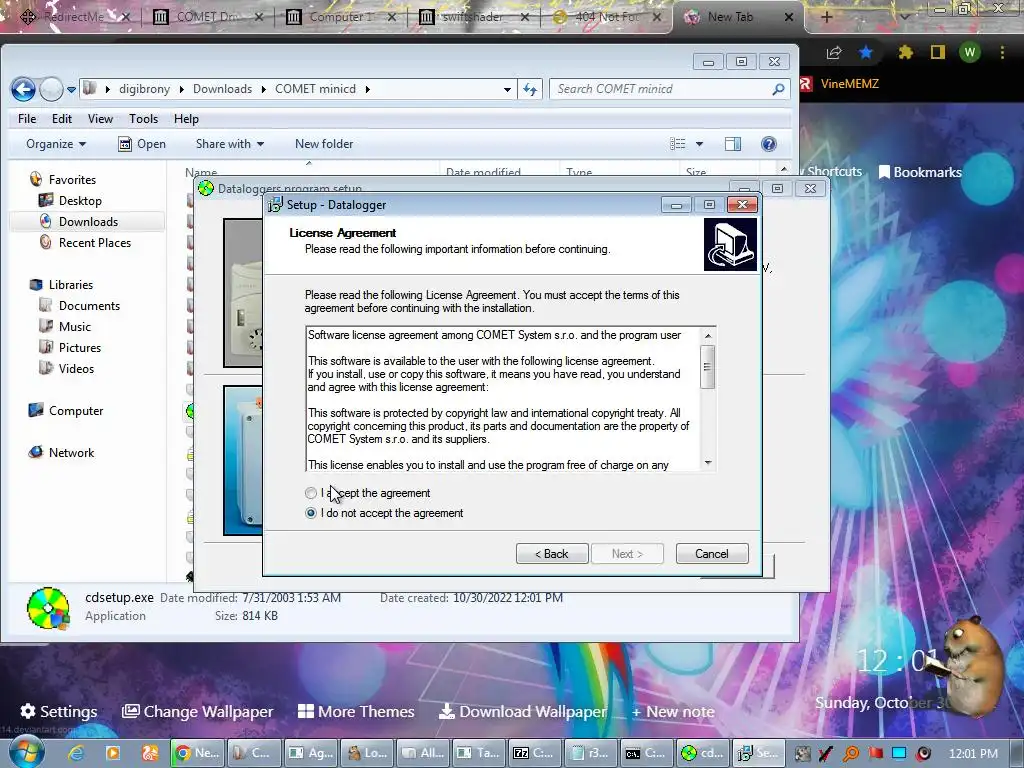Select Downloads in the Favorites list
Screen dimensions: 1024x768
tap(88, 221)
